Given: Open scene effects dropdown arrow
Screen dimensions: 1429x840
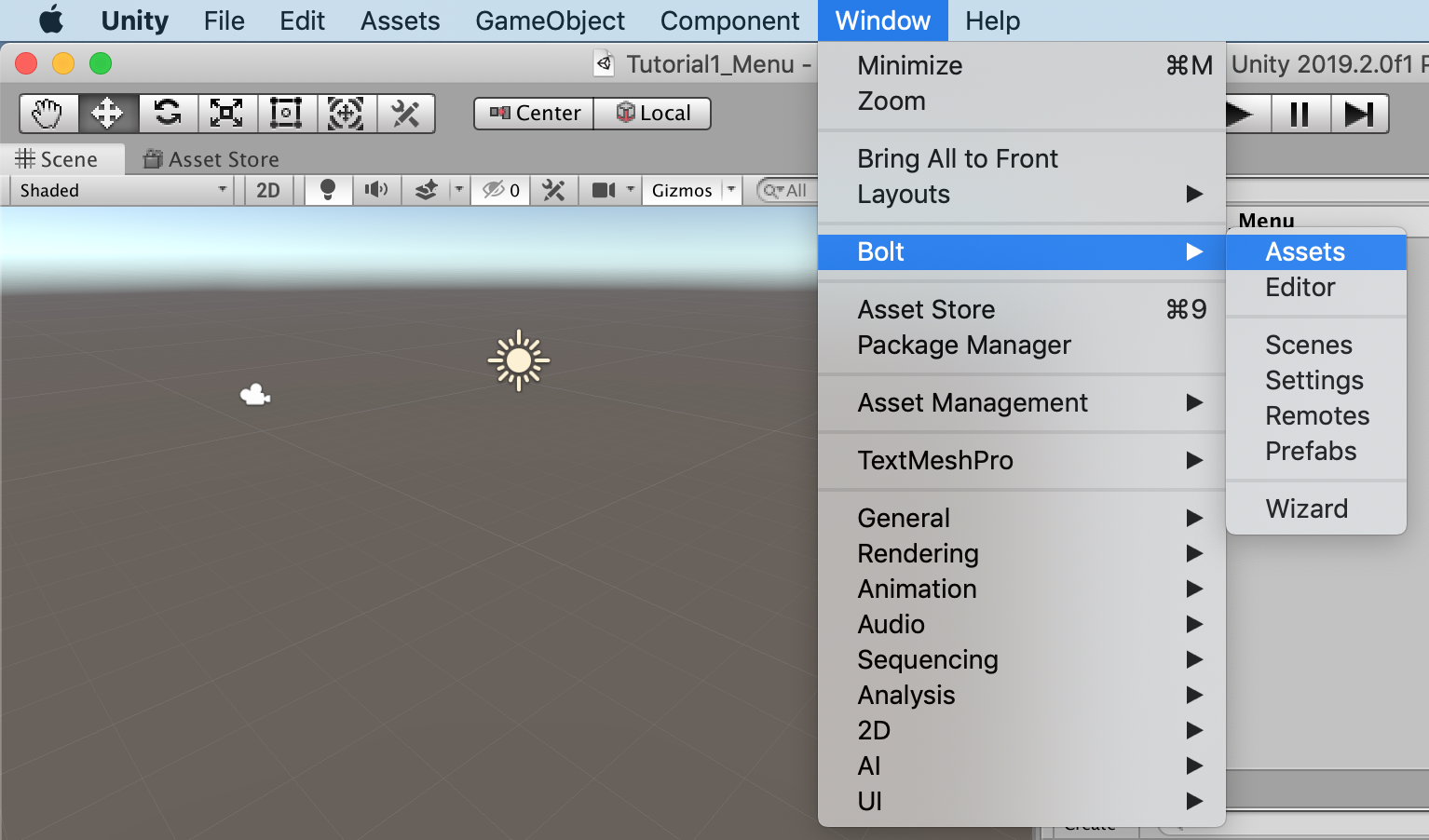Looking at the screenshot, I should (x=458, y=190).
